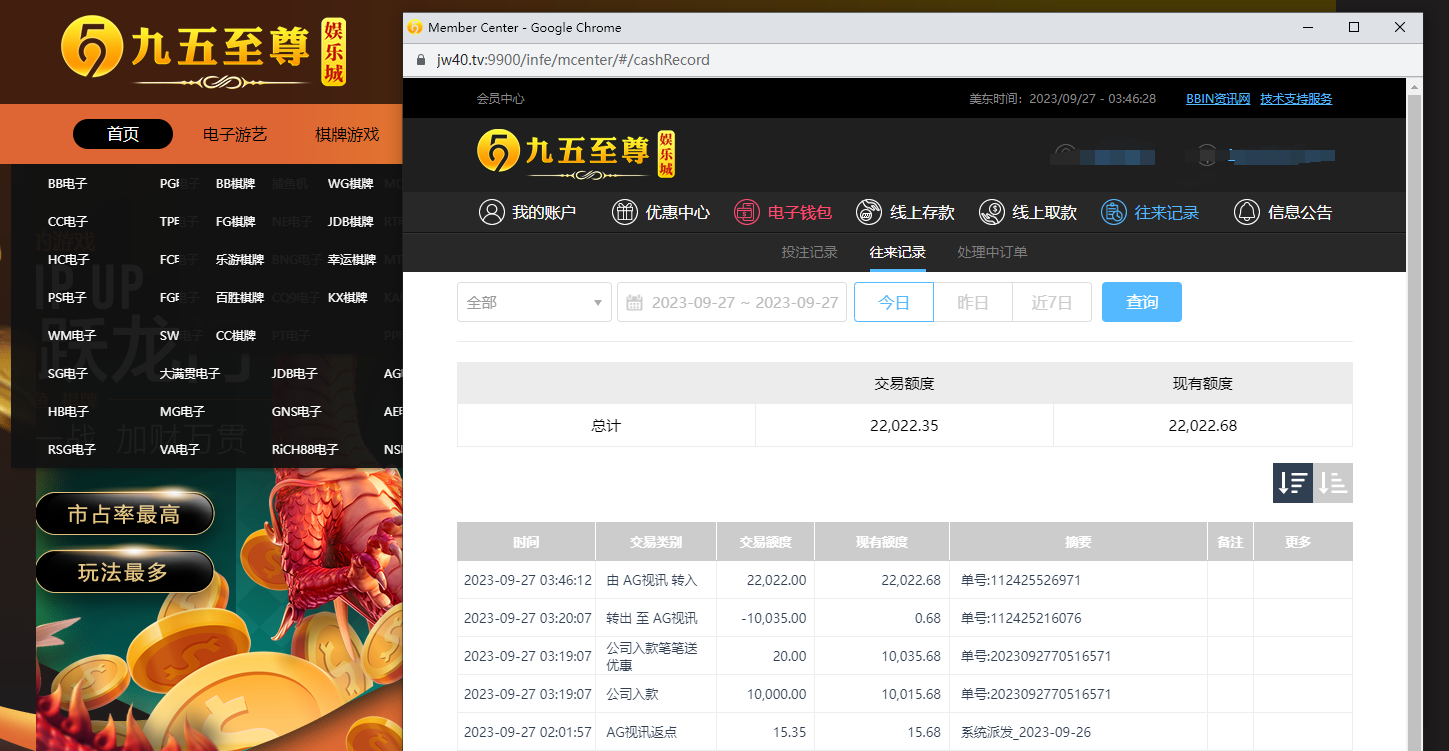Open the 电子钱包 wallet icon

(x=747, y=212)
